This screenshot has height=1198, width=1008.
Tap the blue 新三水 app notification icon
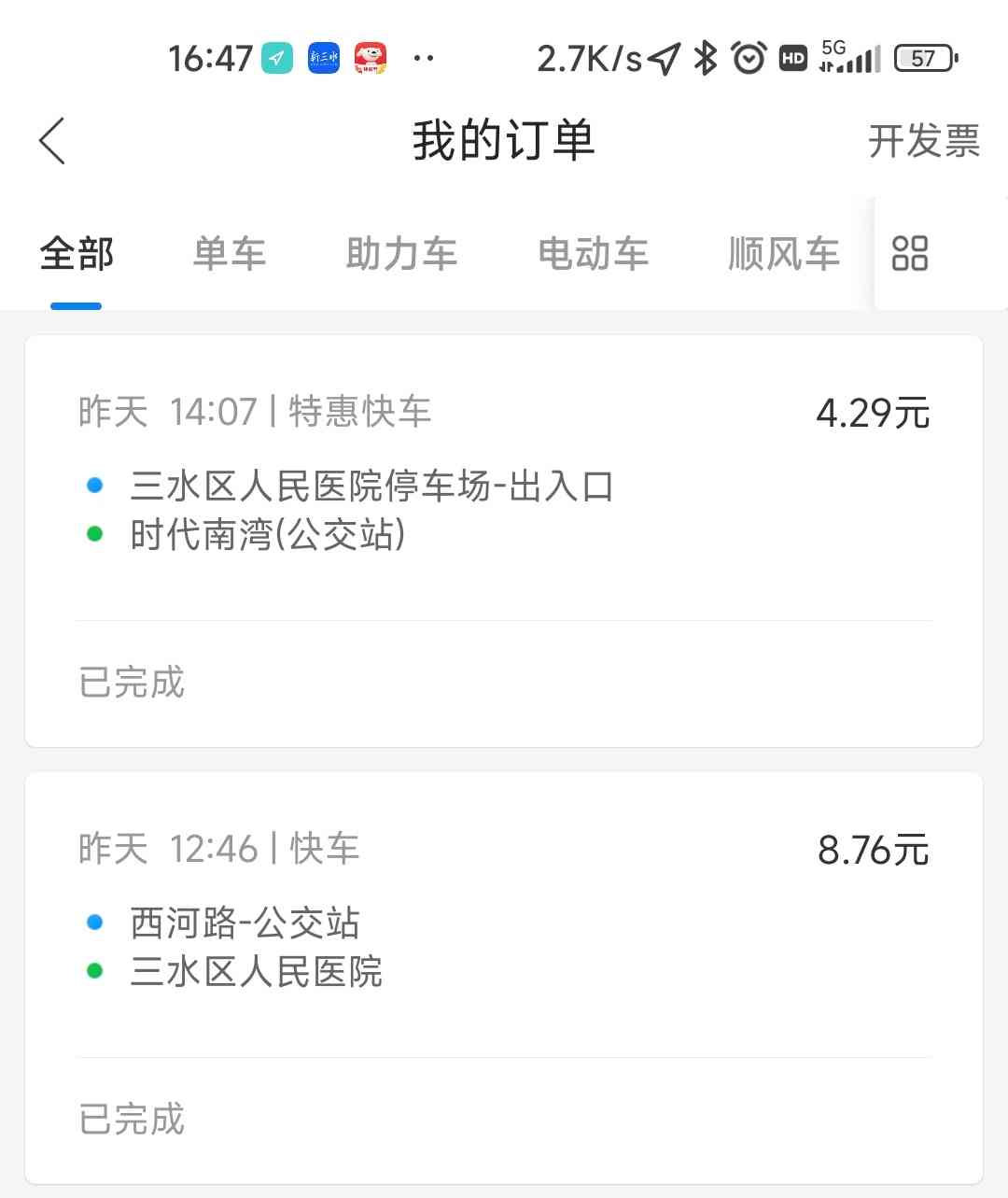324,59
